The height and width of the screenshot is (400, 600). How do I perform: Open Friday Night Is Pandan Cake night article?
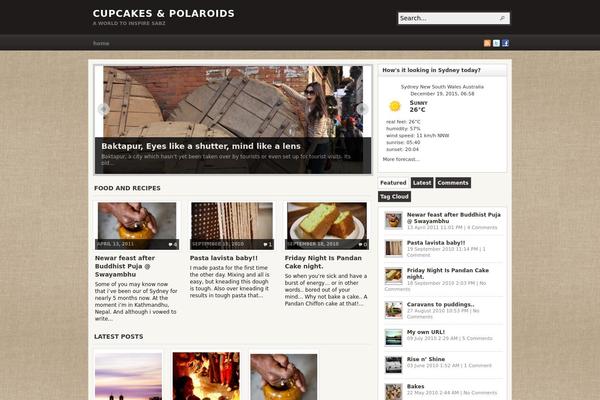[323, 262]
